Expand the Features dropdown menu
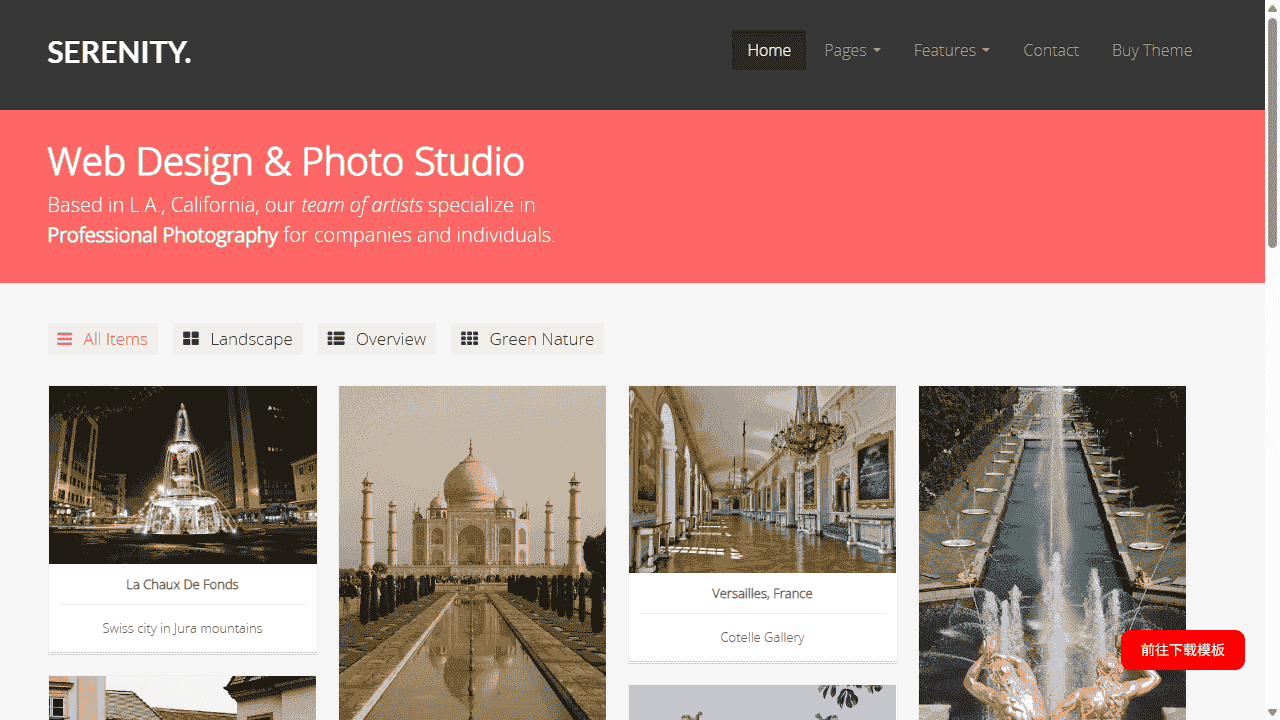 [x=951, y=50]
